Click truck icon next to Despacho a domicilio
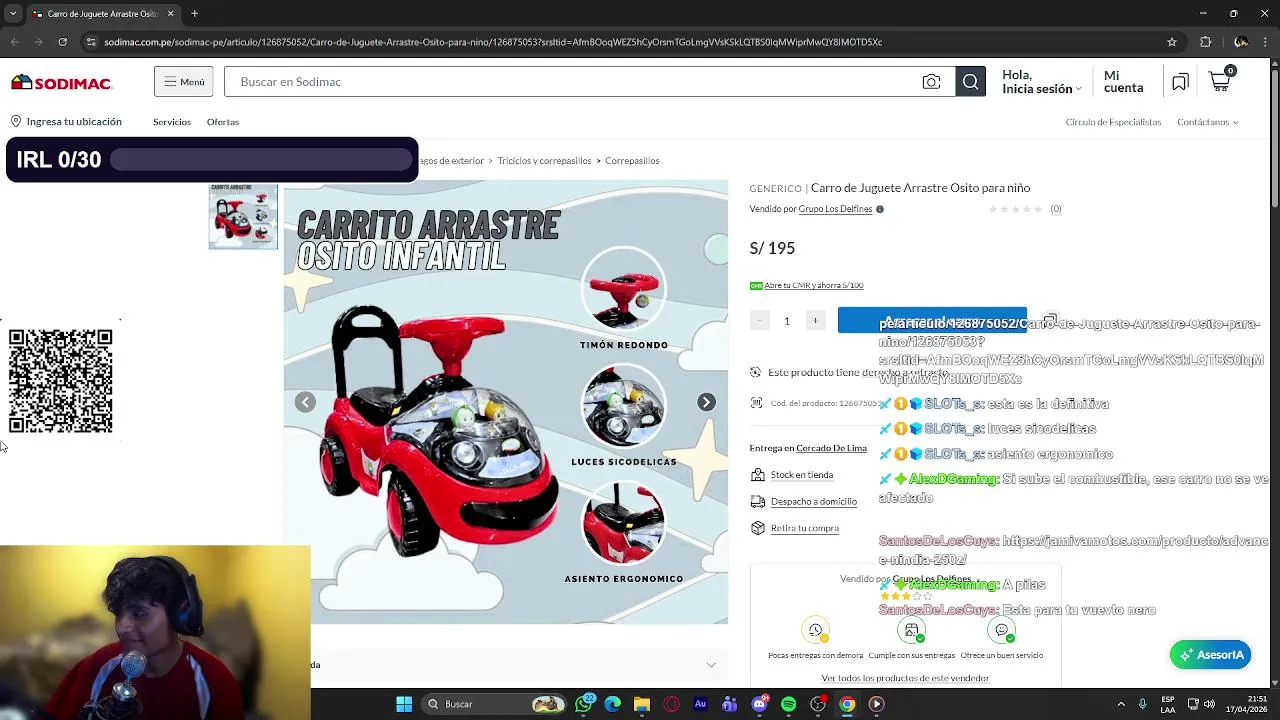1280x720 pixels. (757, 501)
